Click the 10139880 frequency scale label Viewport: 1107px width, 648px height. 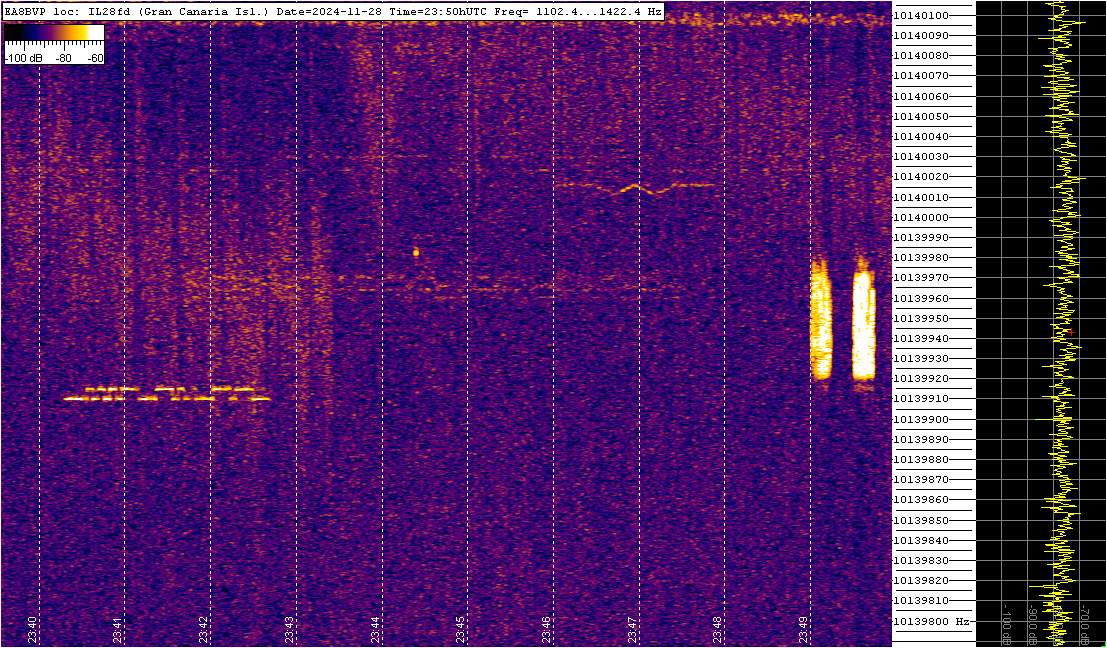pyautogui.click(x=921, y=459)
